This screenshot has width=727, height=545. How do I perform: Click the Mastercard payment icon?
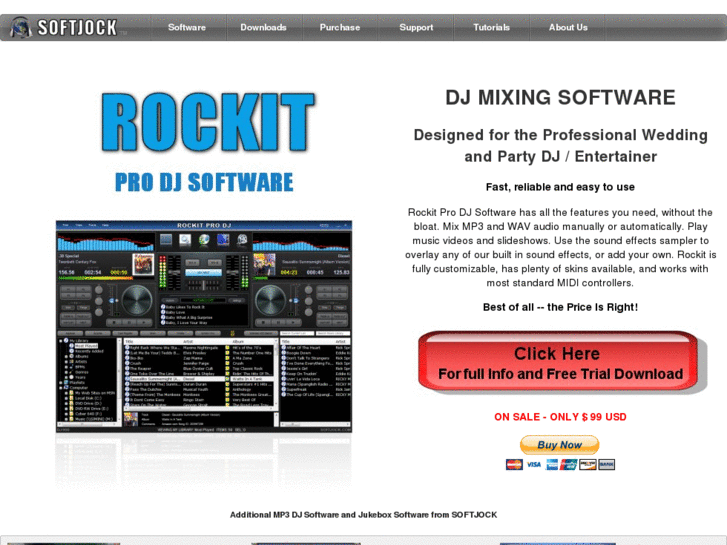click(x=514, y=464)
